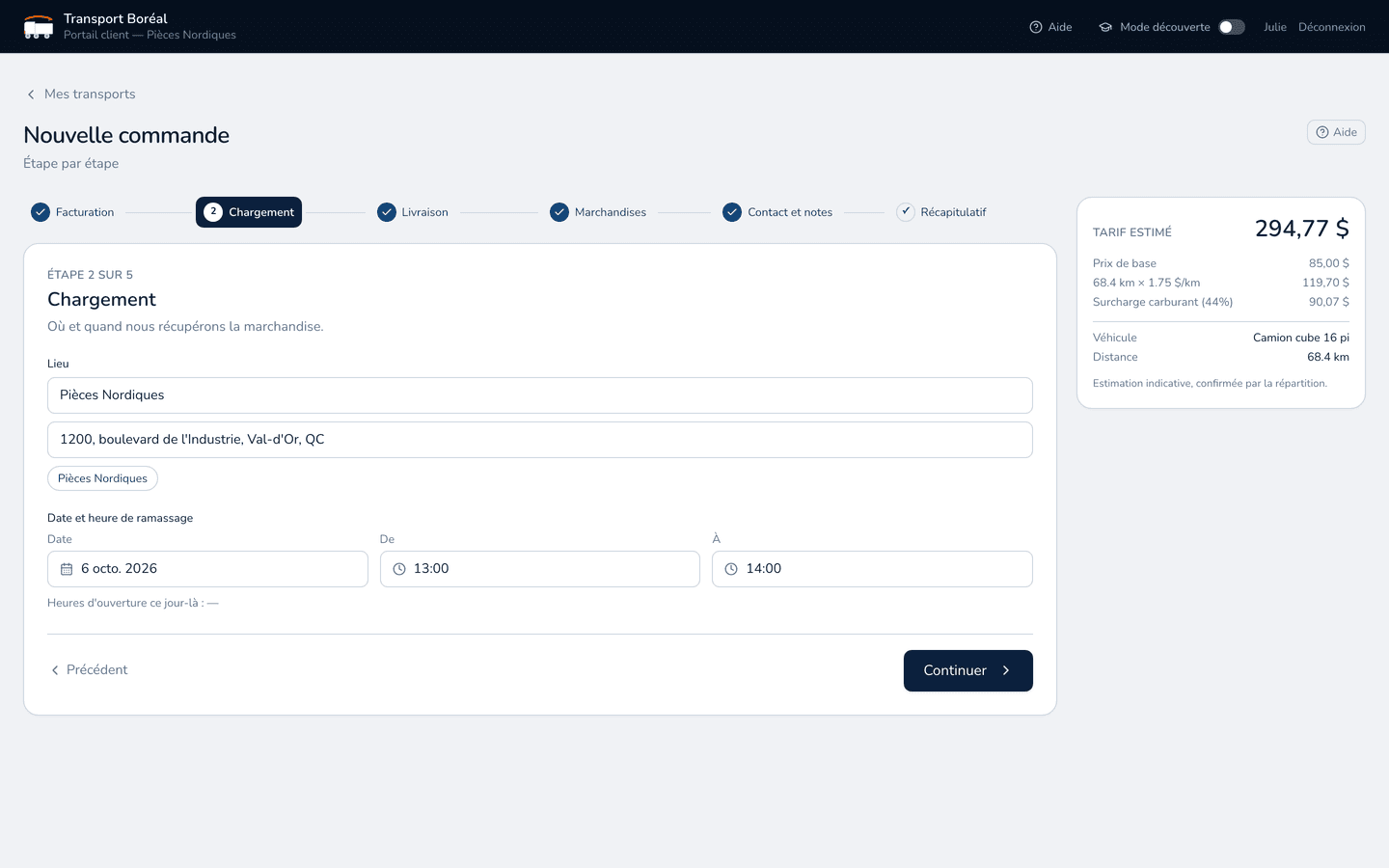Open the À time picker showing 14:00

(872, 569)
